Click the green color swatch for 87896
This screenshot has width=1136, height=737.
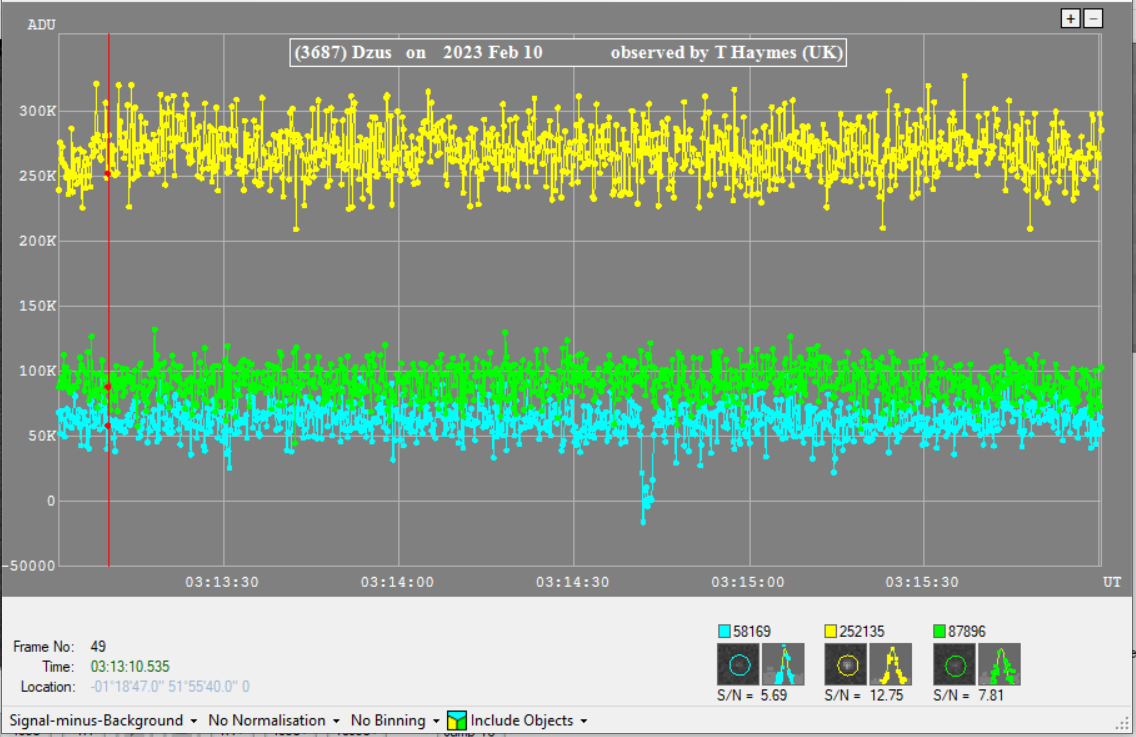939,631
